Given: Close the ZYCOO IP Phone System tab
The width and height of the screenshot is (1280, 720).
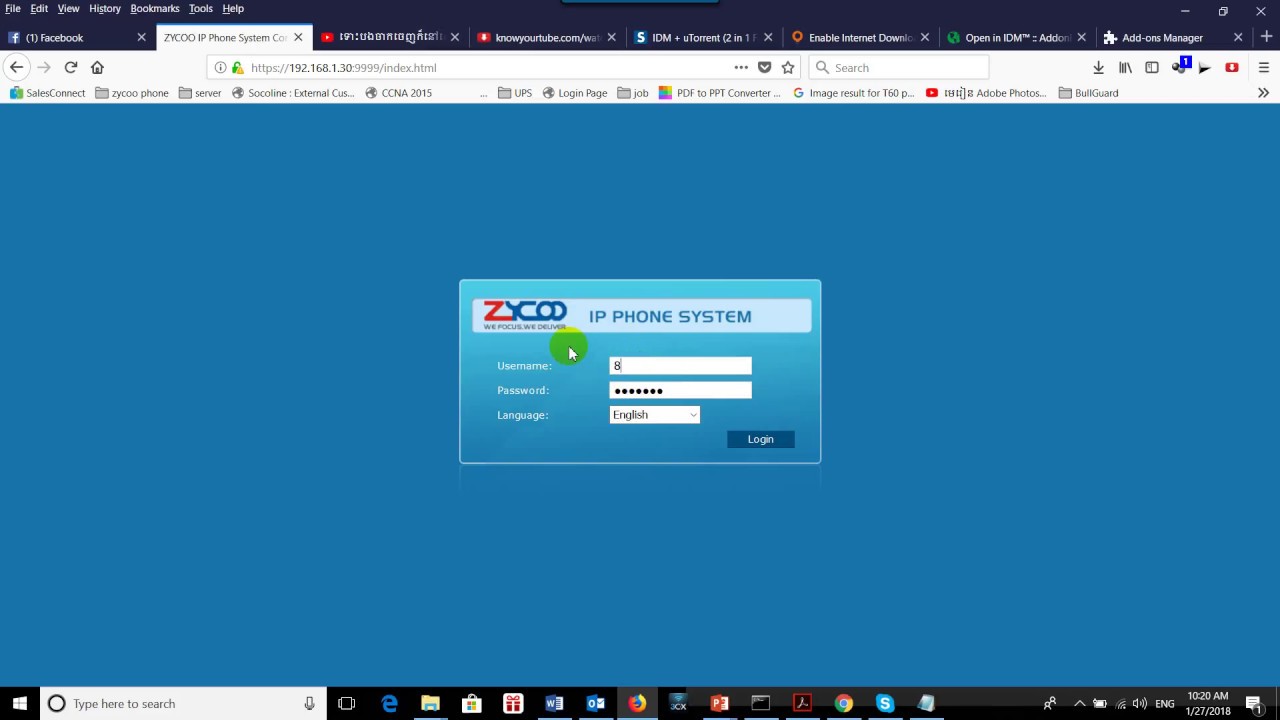Looking at the screenshot, I should (x=298, y=37).
